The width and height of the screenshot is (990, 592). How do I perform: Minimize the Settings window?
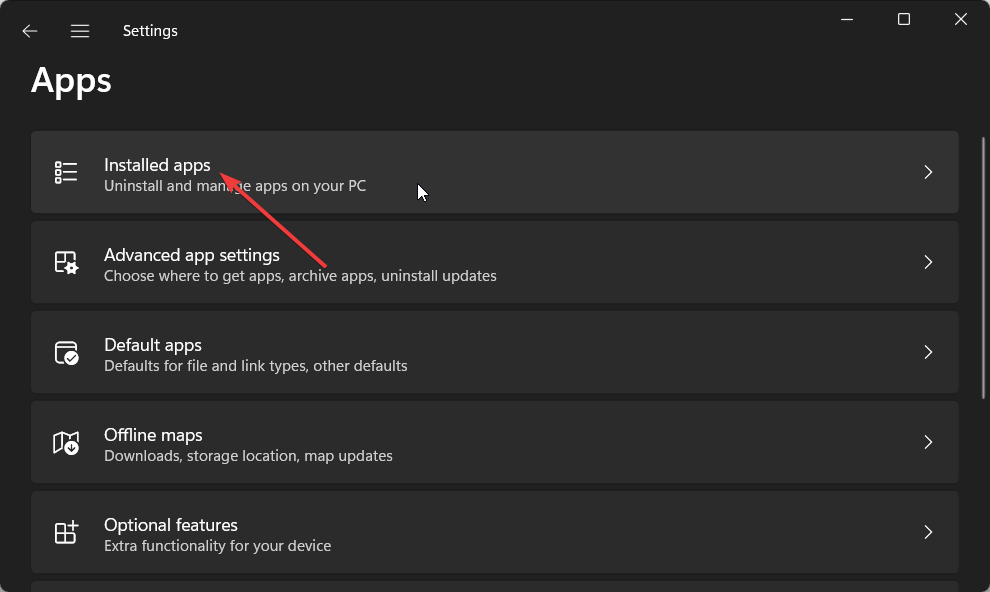tap(847, 20)
